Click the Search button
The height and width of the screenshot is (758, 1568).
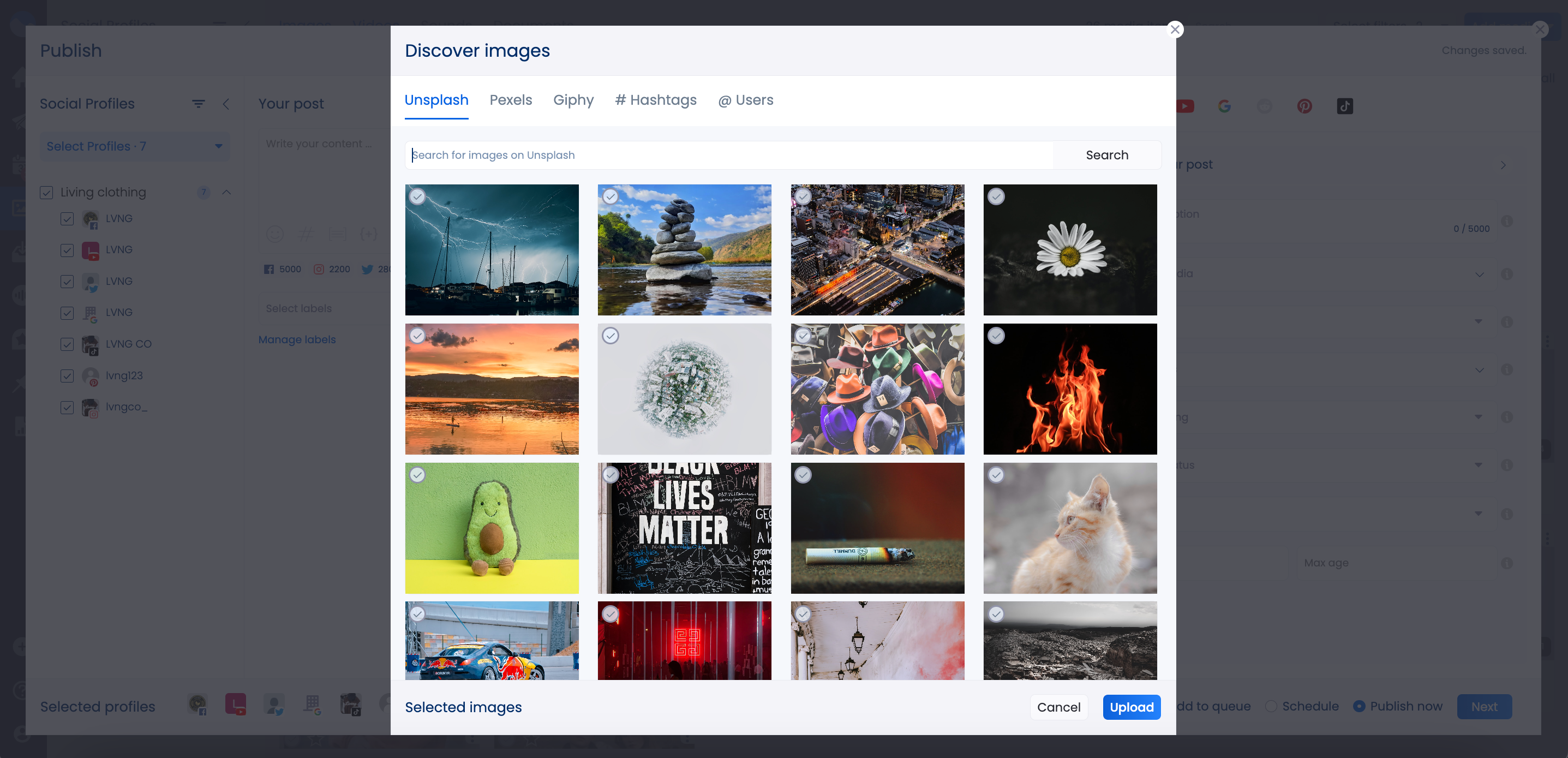(1106, 154)
